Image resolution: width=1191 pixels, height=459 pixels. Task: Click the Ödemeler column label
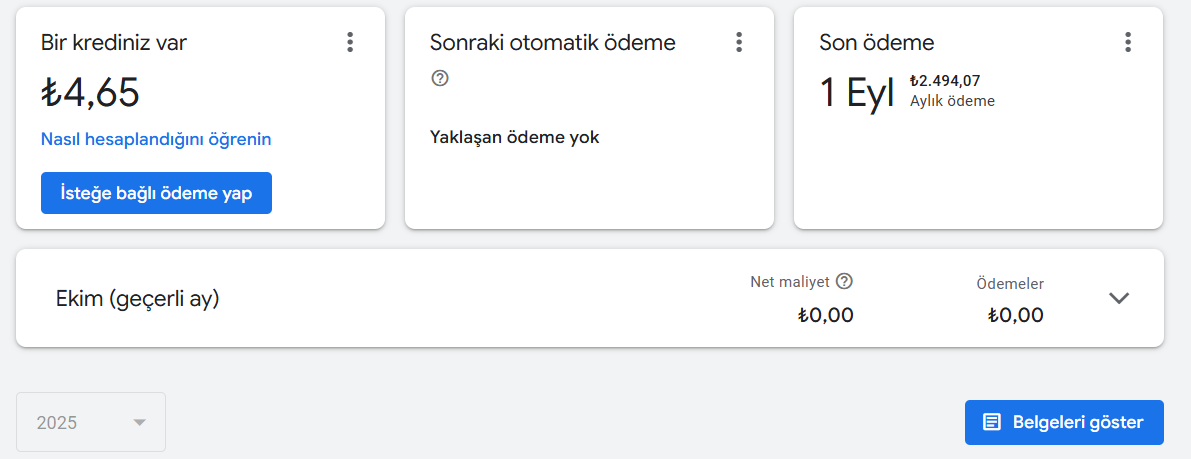(x=1009, y=284)
